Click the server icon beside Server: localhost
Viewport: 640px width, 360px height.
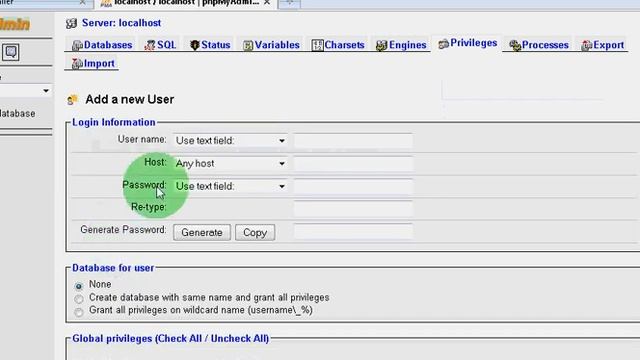(71, 24)
